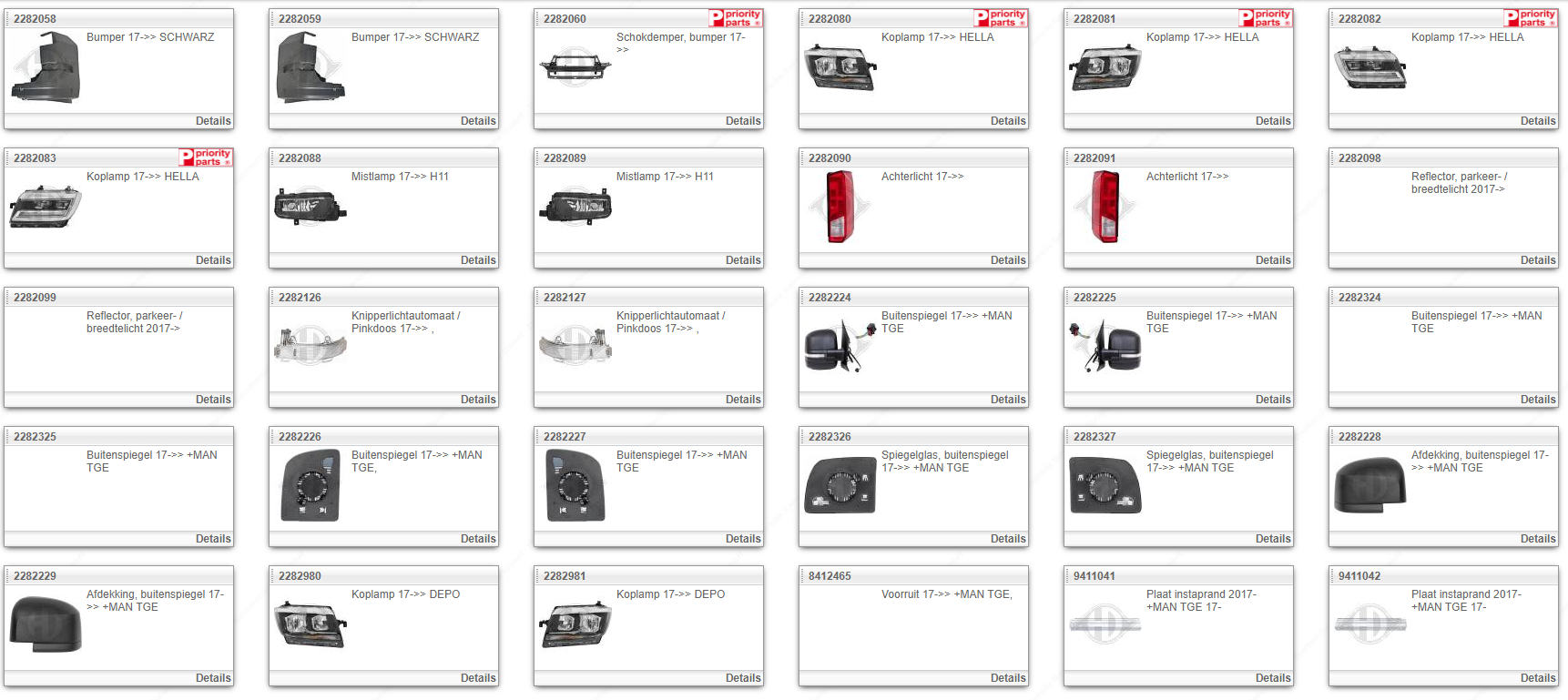
Task: Show Details for part 9411042
Action: coord(1537,678)
